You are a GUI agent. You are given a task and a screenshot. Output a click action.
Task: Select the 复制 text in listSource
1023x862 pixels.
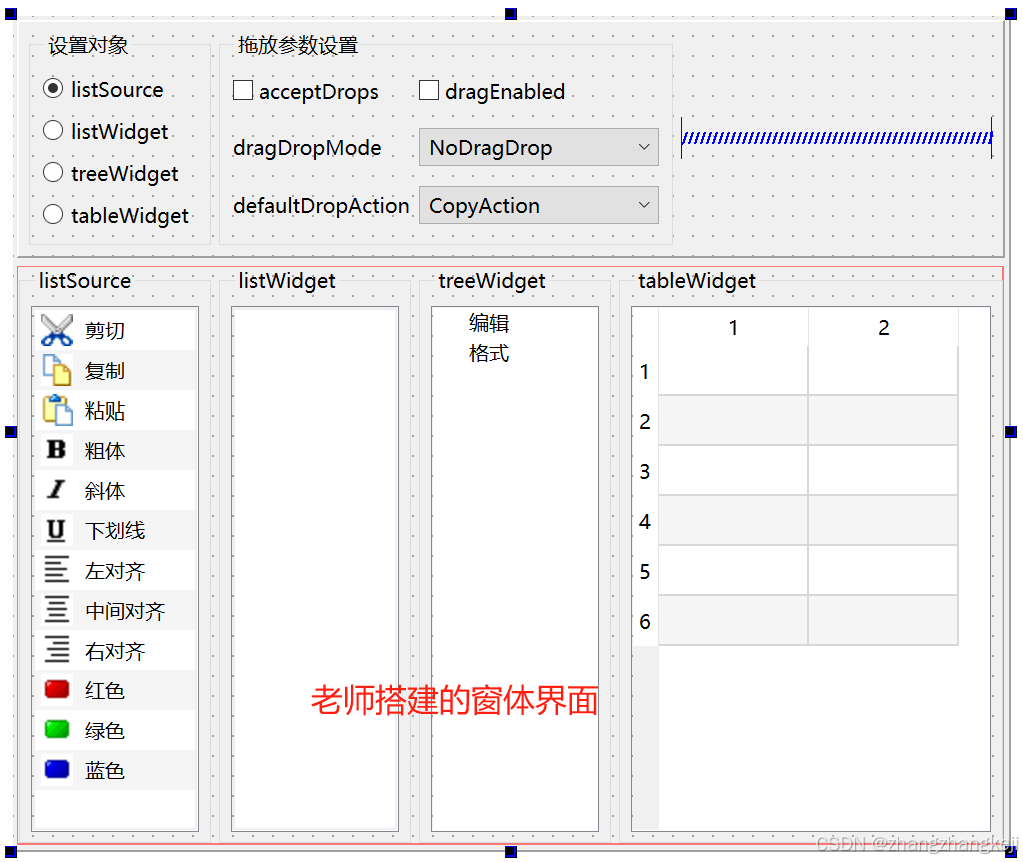tap(104, 371)
